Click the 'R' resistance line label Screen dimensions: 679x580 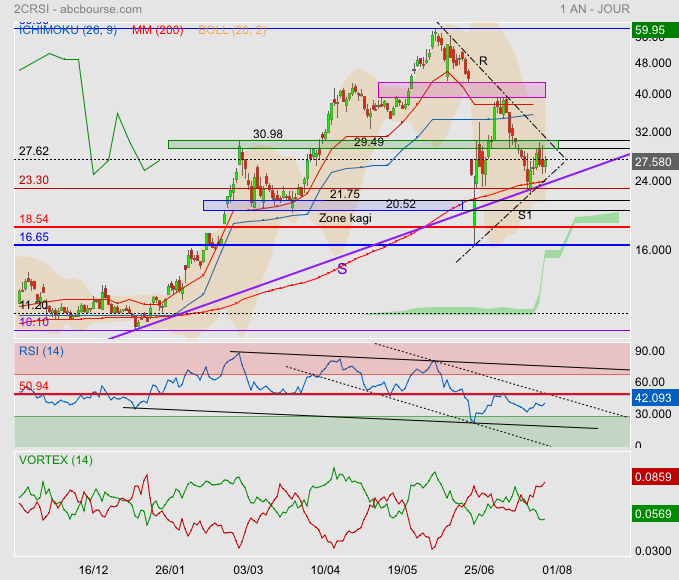[483, 61]
